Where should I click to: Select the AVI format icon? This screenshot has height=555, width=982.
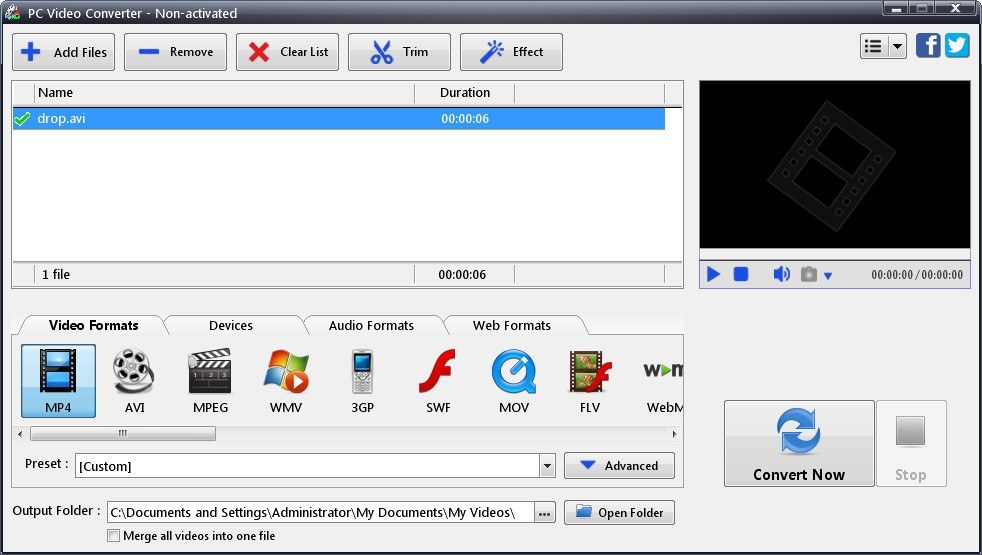pos(134,381)
